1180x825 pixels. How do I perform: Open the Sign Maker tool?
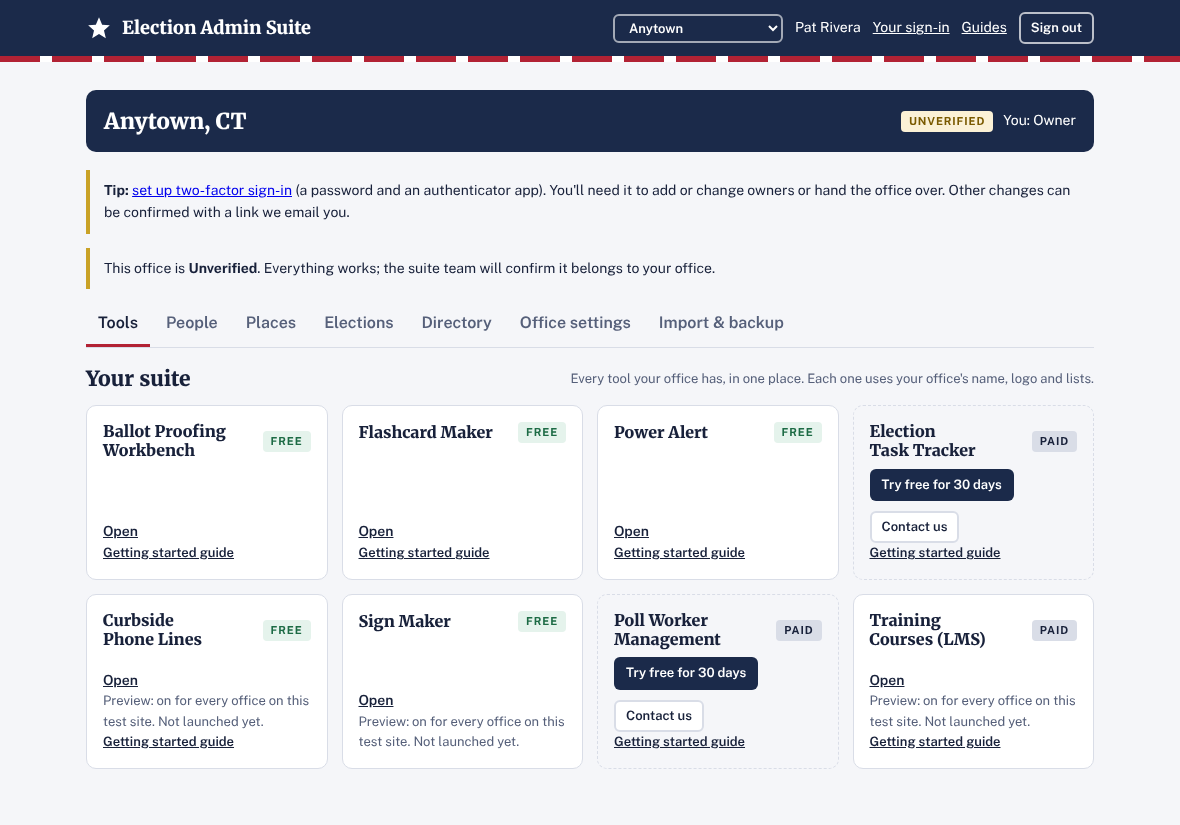(x=376, y=701)
